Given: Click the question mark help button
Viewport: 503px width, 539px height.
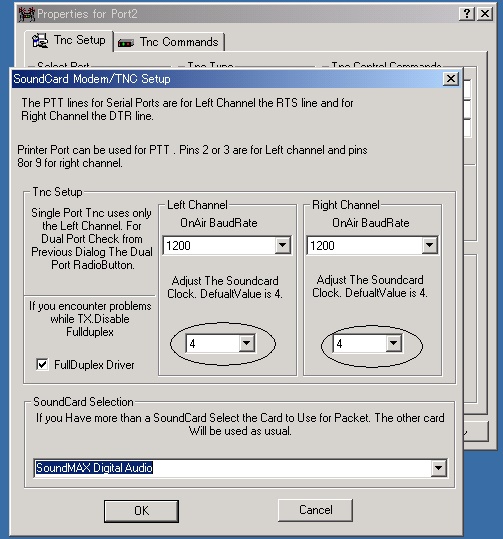Looking at the screenshot, I should (x=467, y=14).
